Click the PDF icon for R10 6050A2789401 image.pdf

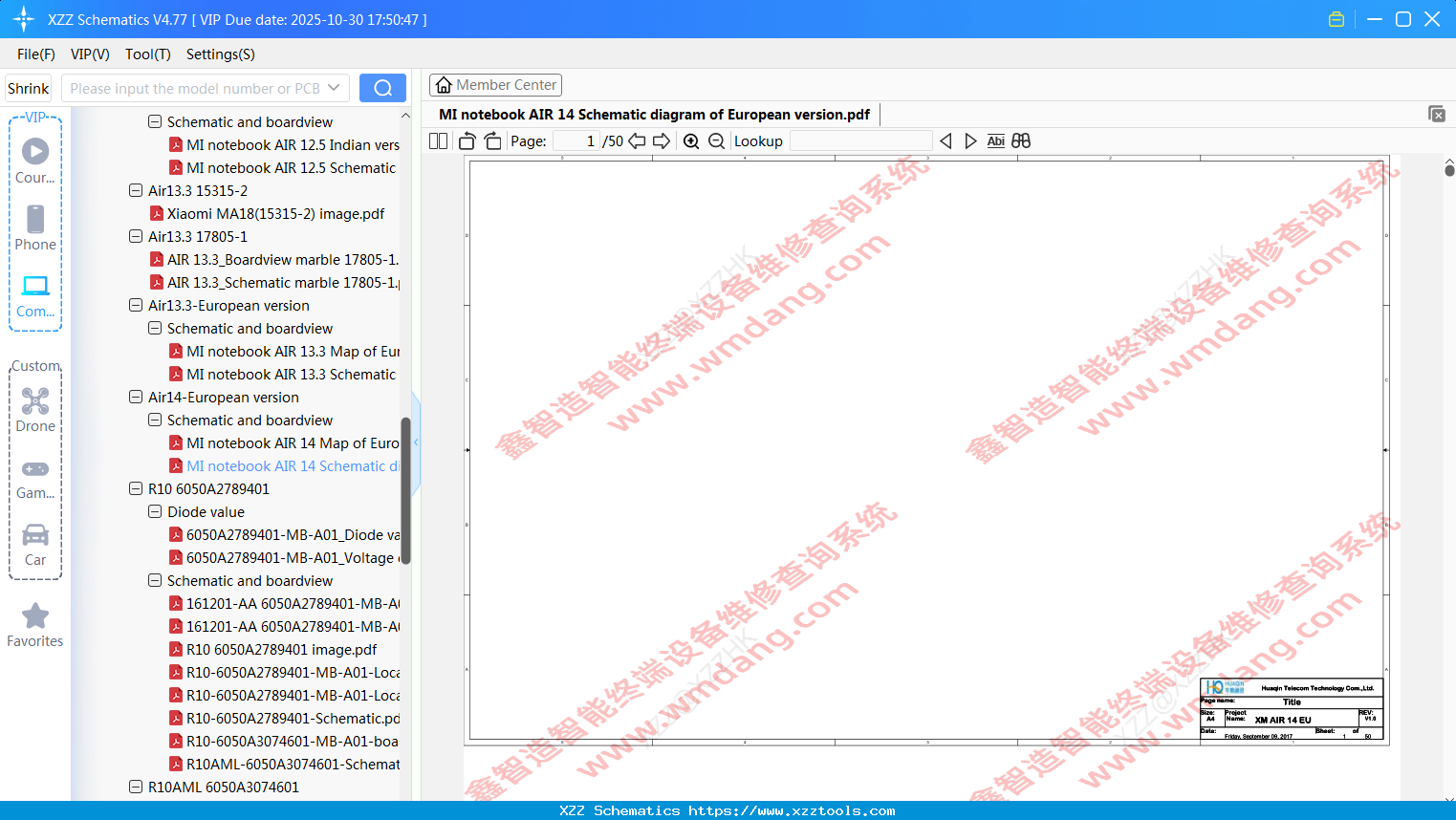click(x=176, y=649)
